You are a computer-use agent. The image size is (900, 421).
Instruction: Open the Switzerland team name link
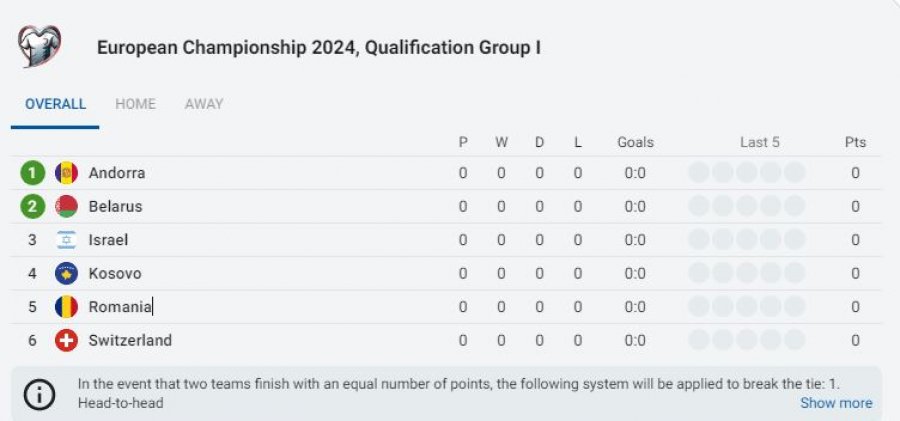point(130,341)
